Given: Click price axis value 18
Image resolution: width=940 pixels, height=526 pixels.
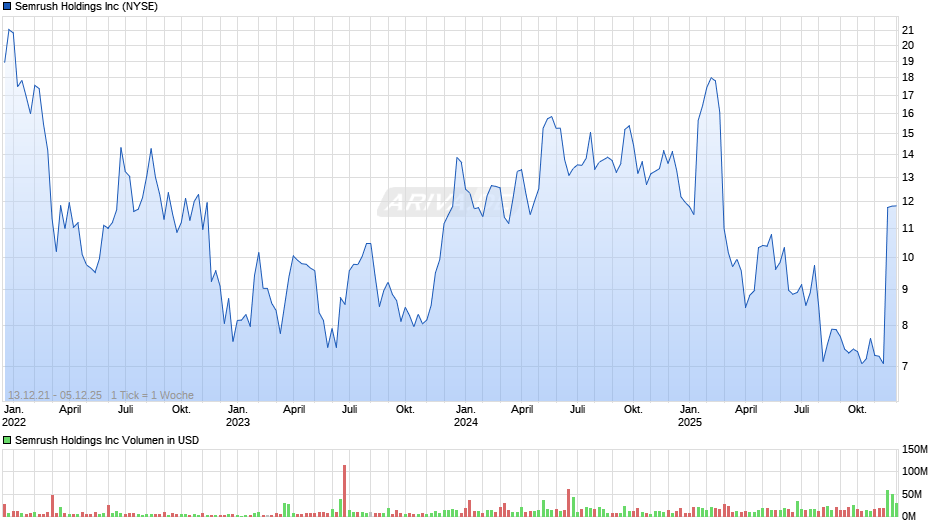Looking at the screenshot, I should [x=908, y=77].
